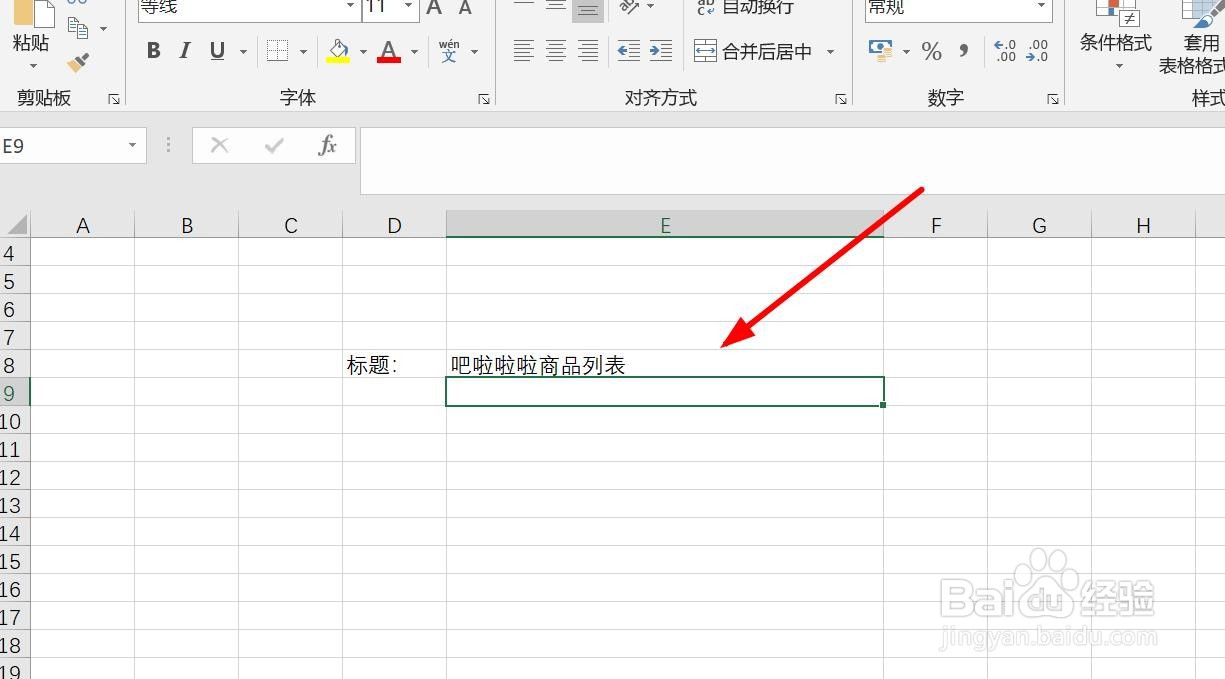
Task: Select the Format Painter brush
Action: [x=75, y=64]
